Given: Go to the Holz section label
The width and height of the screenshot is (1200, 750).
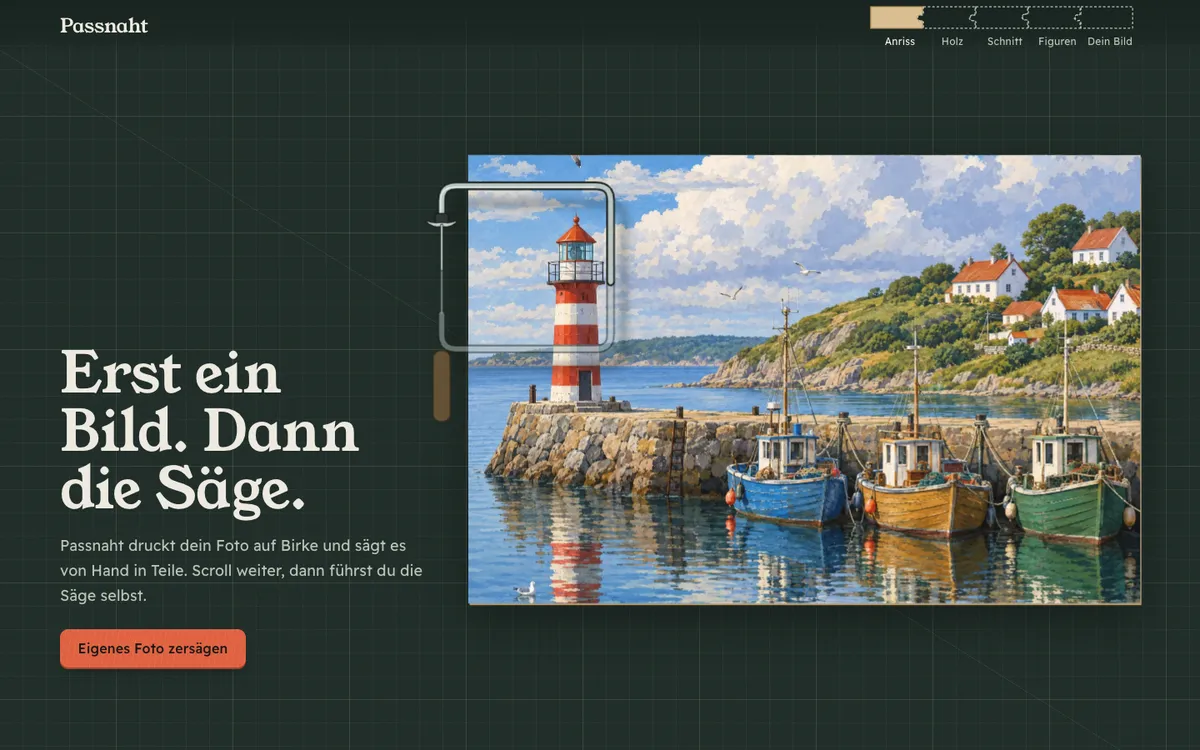Looking at the screenshot, I should [952, 42].
